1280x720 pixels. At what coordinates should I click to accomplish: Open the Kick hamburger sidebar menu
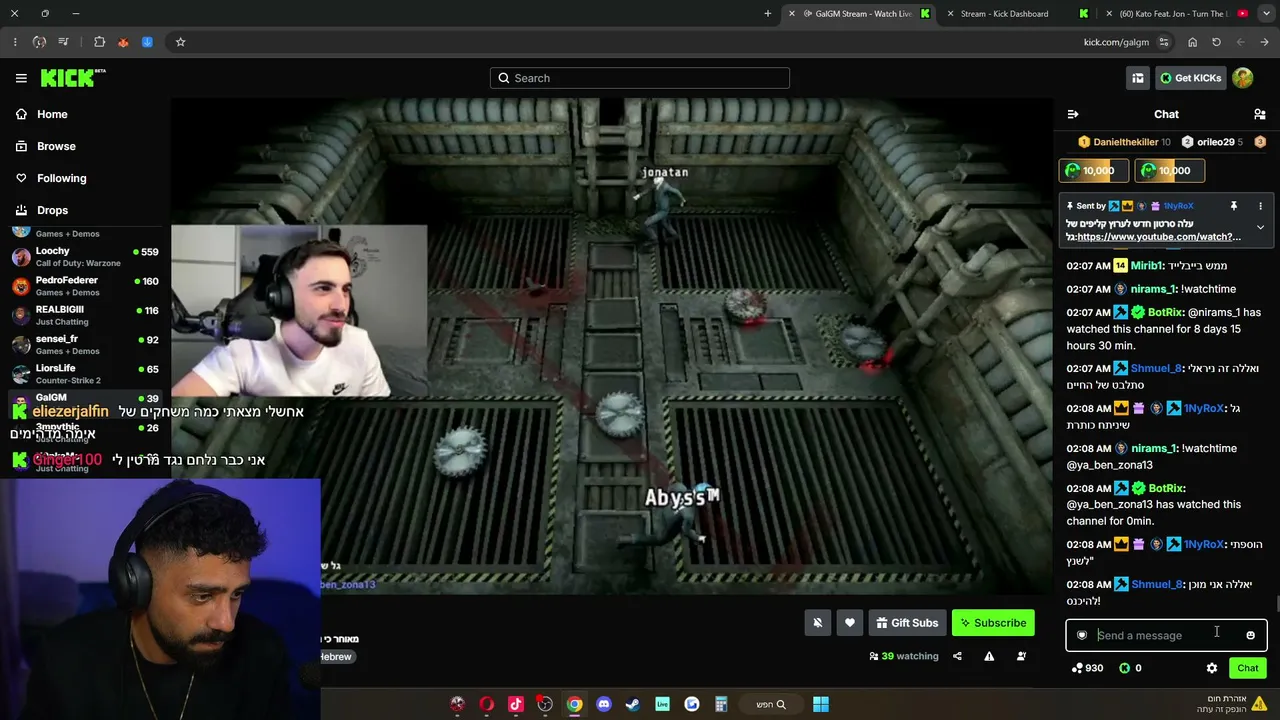21,78
